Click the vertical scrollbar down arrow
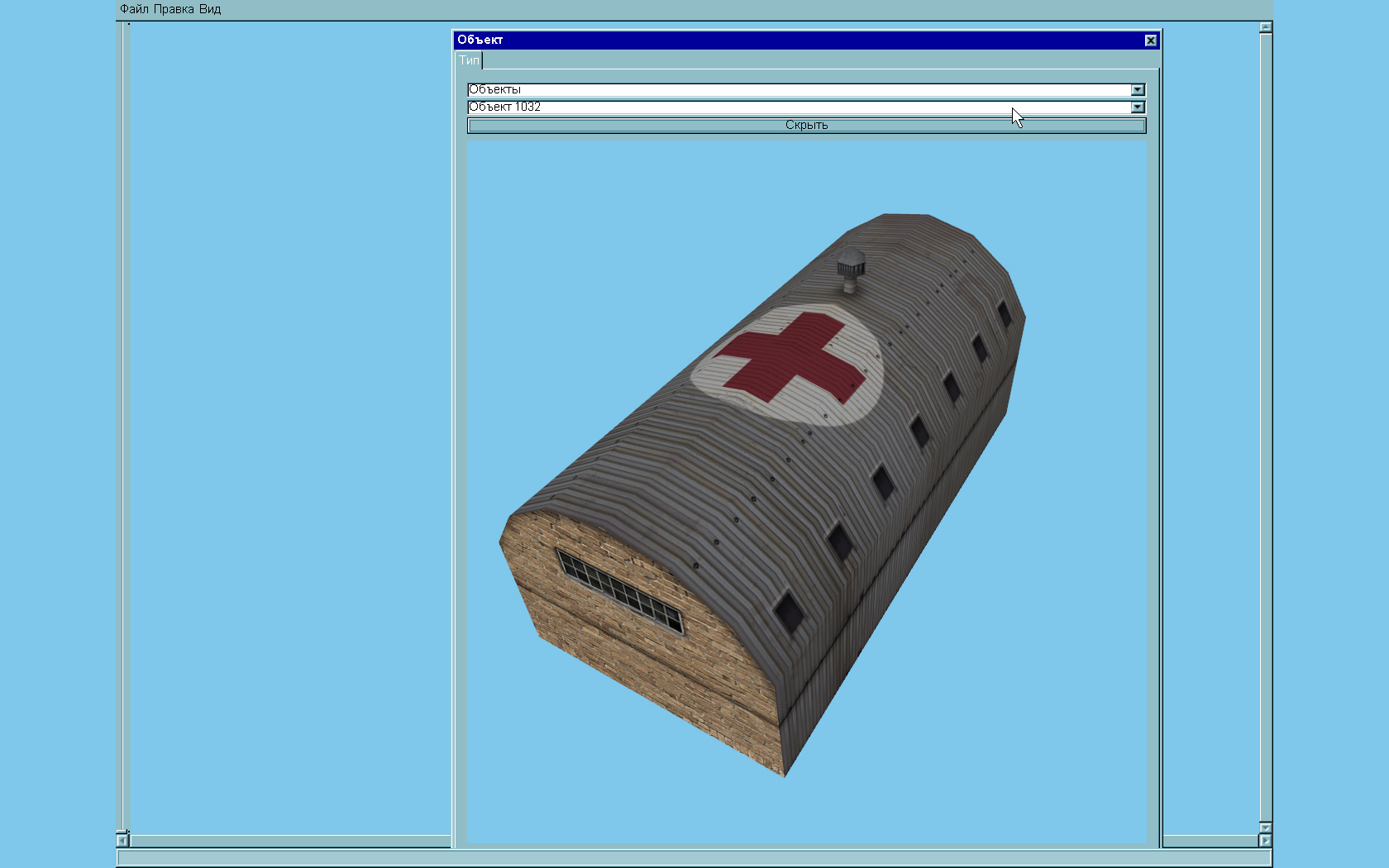Screen dimensions: 1389x868 tap(1266, 827)
